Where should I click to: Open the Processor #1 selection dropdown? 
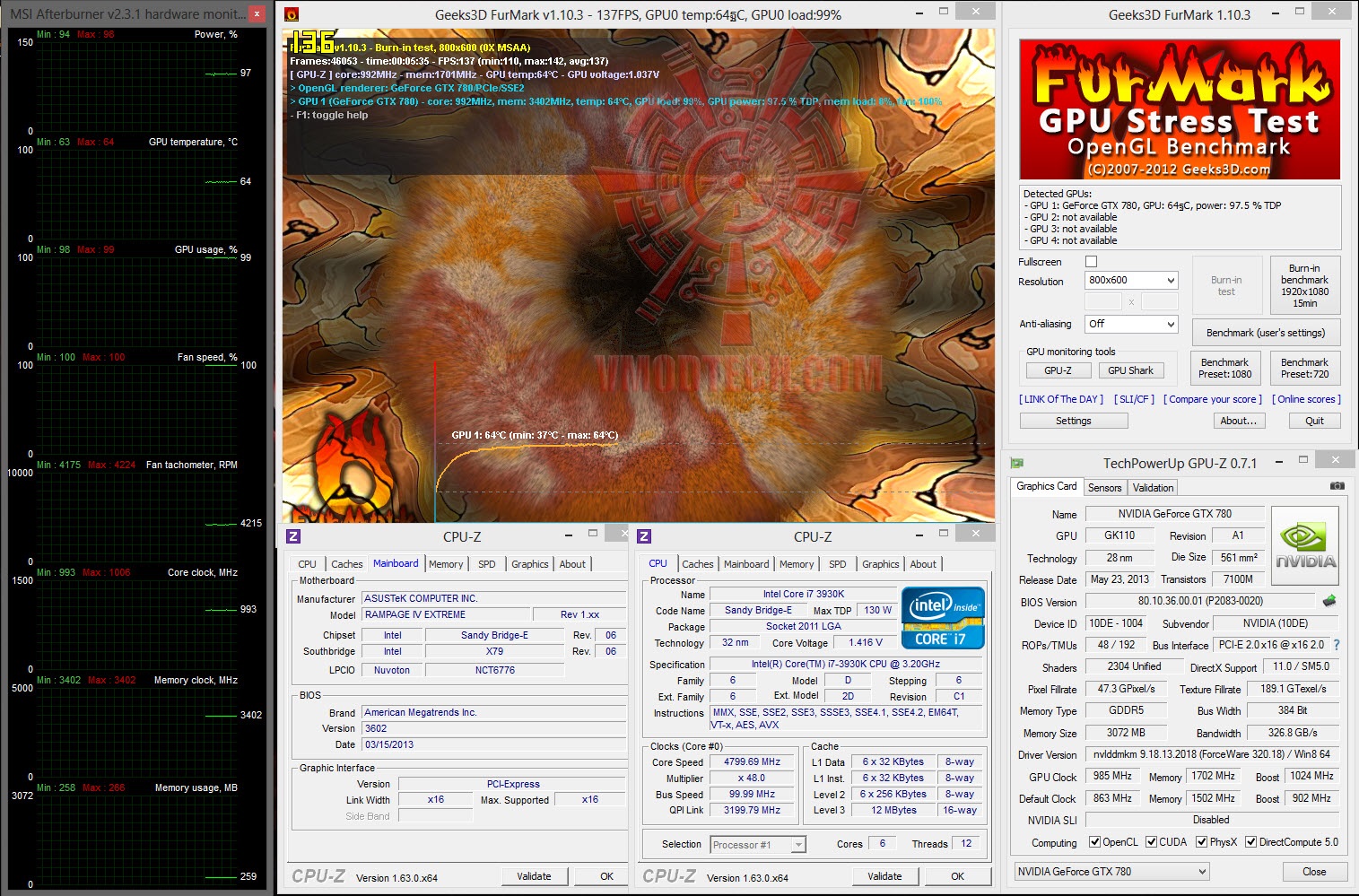tap(758, 845)
